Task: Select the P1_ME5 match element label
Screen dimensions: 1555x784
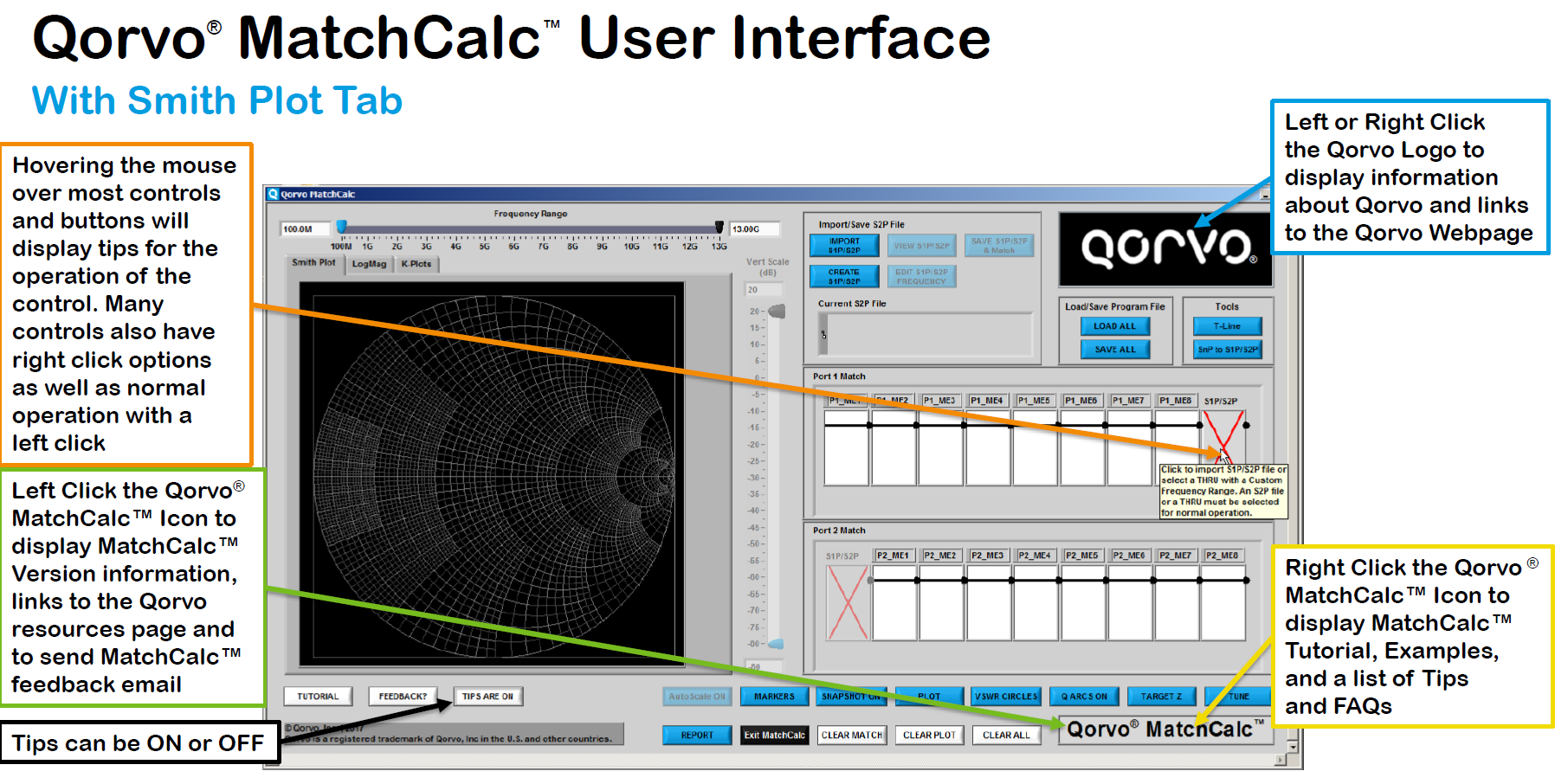Action: [x=1034, y=401]
